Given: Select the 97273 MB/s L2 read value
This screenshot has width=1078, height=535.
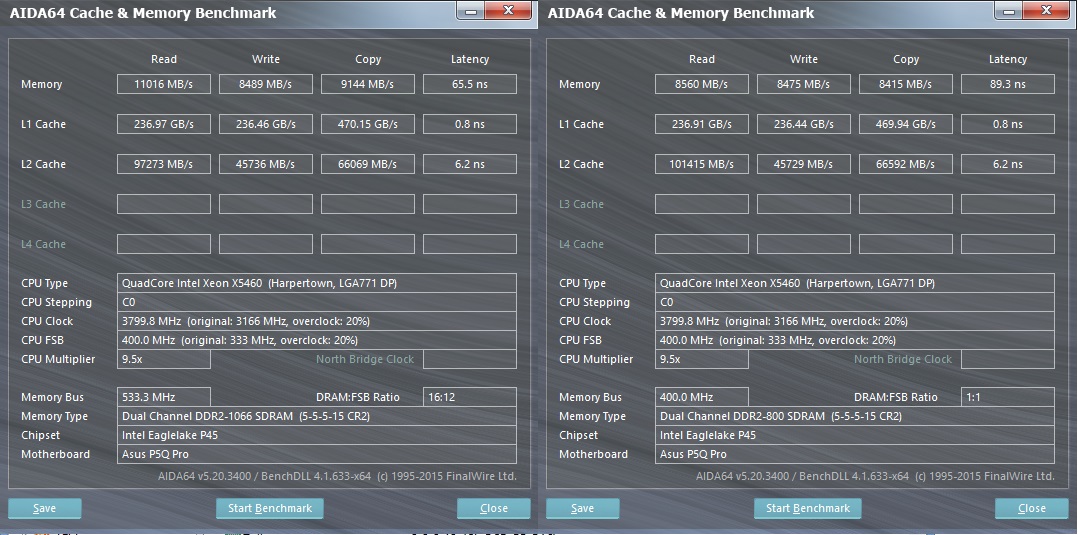Looking at the screenshot, I should (164, 164).
